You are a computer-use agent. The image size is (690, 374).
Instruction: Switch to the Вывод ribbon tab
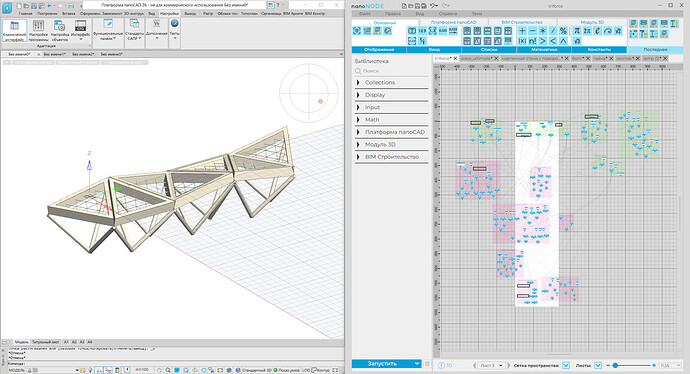click(190, 14)
